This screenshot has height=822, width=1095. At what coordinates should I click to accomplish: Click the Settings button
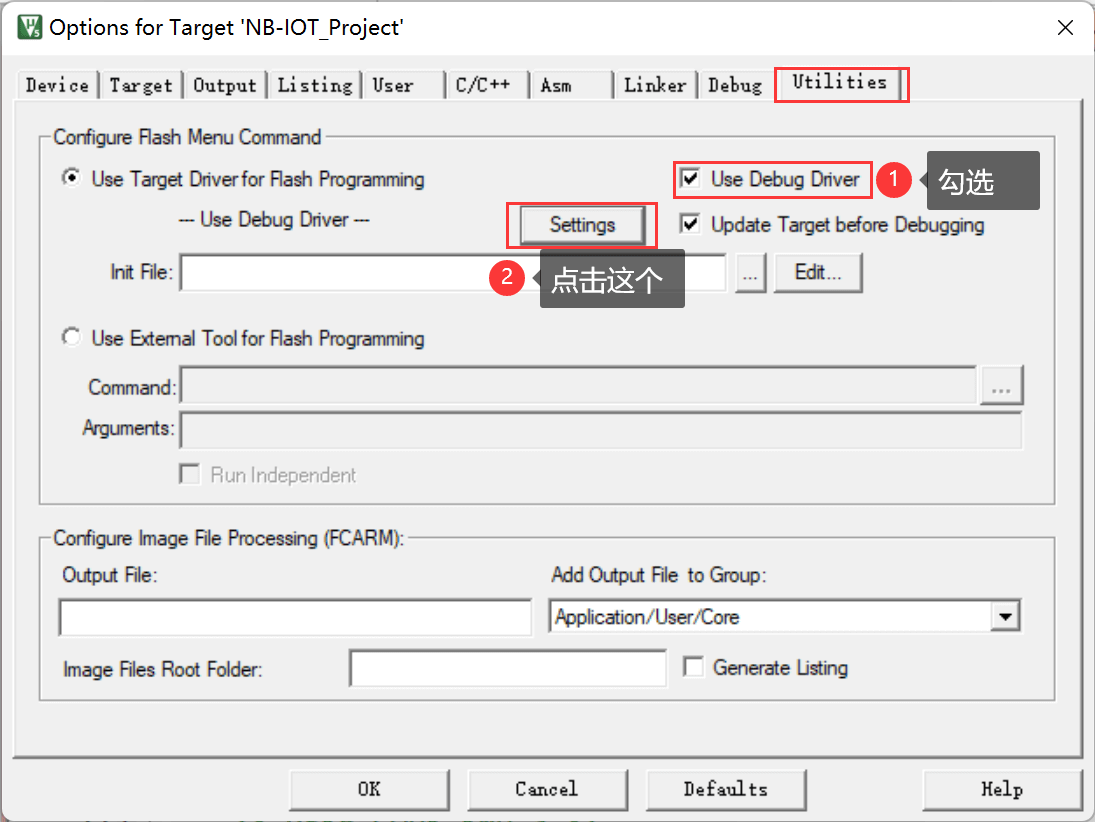pyautogui.click(x=582, y=225)
